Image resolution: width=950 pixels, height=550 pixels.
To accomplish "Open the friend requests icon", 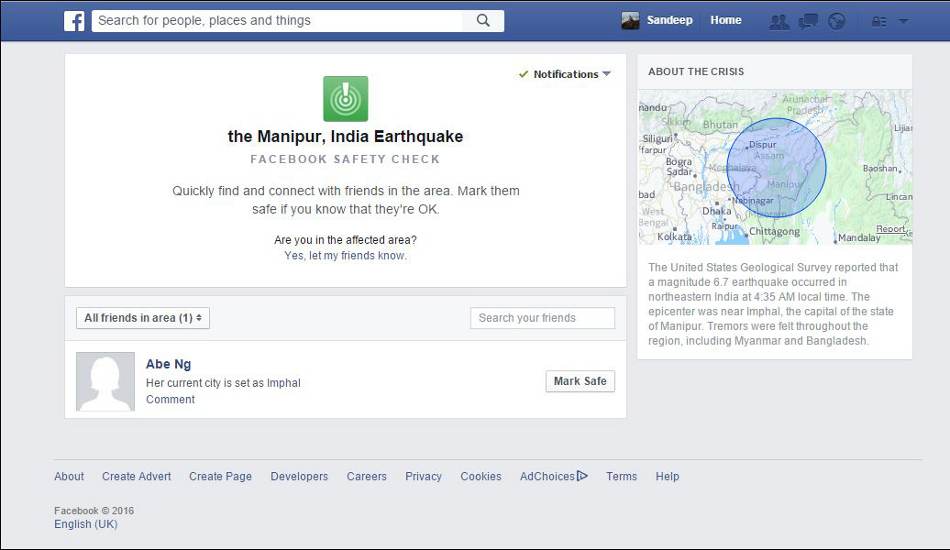I will coord(779,22).
